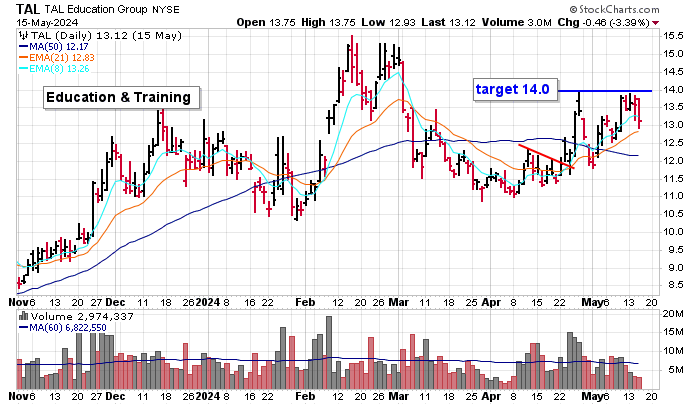
Task: Click the 'TAL (Daily) 13.12 (15 May)' legend
Action: pos(105,36)
